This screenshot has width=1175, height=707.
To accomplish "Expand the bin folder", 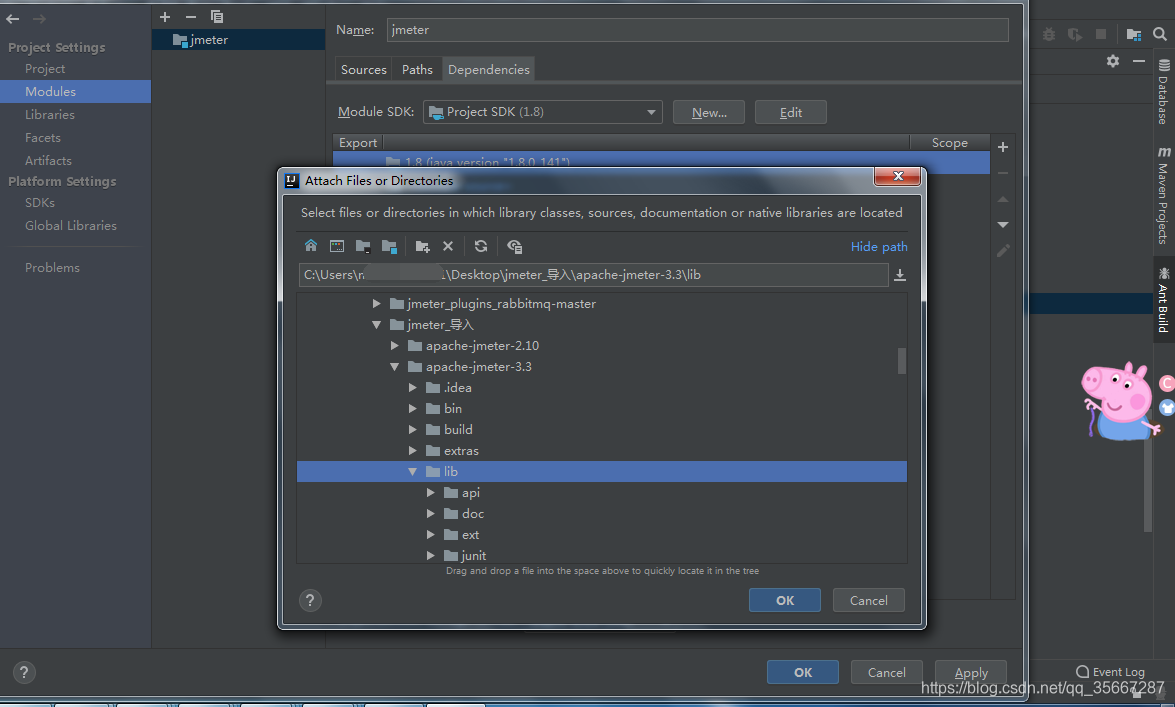I will 413,409.
